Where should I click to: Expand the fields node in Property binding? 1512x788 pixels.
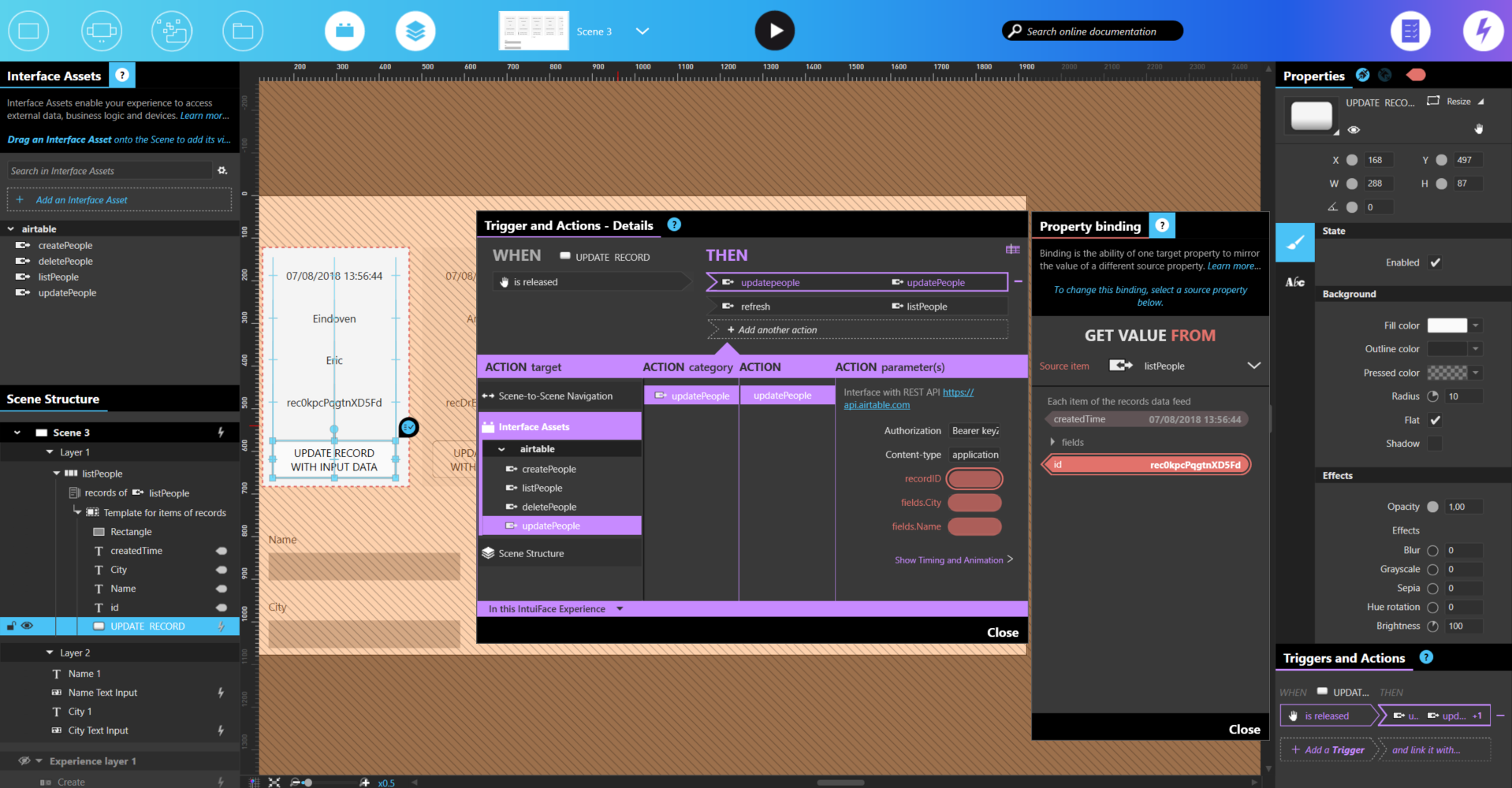pos(1052,442)
